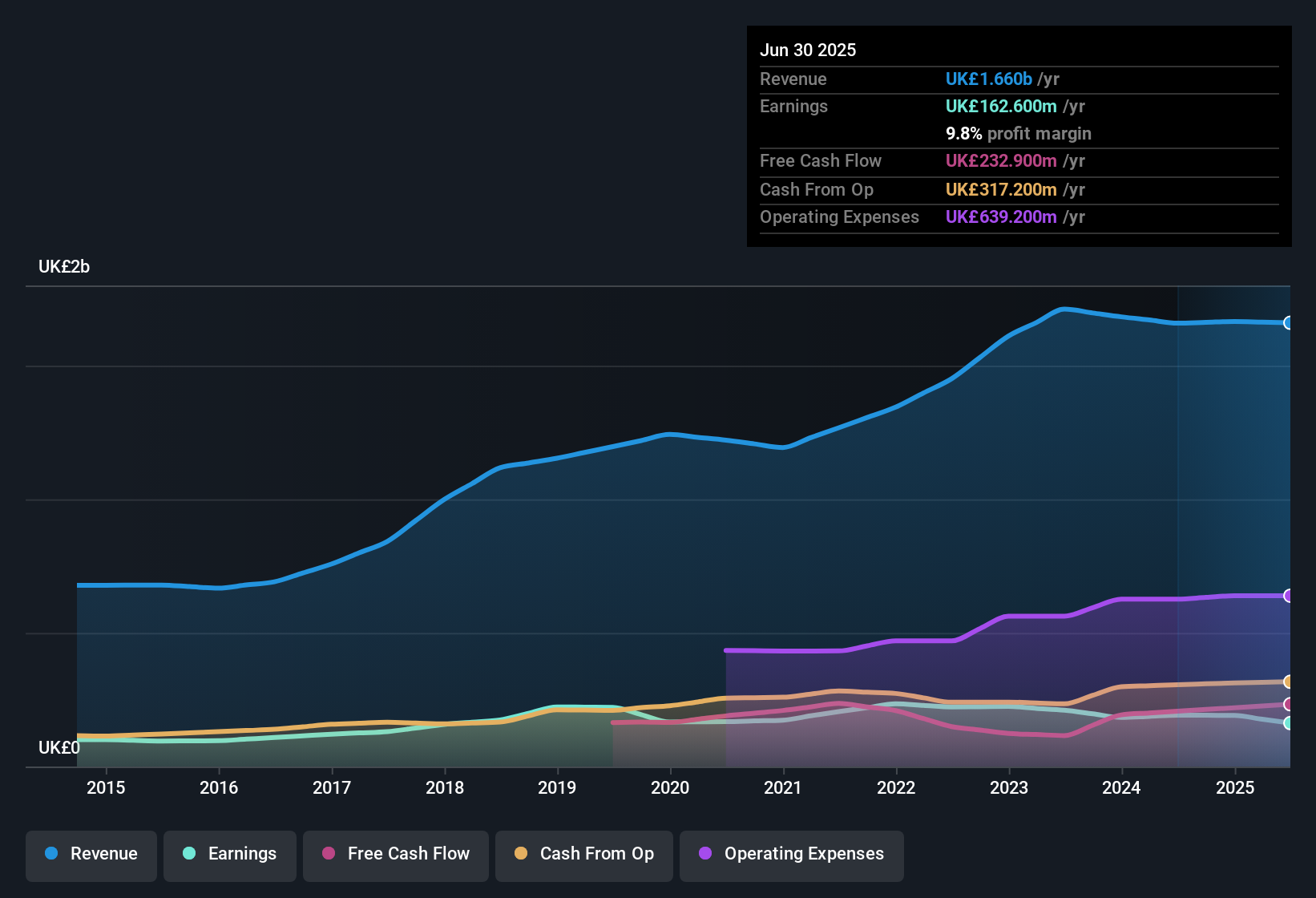Screen dimensions: 1316x898
Task: Select the Free Cash Flow endpoint marker
Action: (x=1289, y=704)
